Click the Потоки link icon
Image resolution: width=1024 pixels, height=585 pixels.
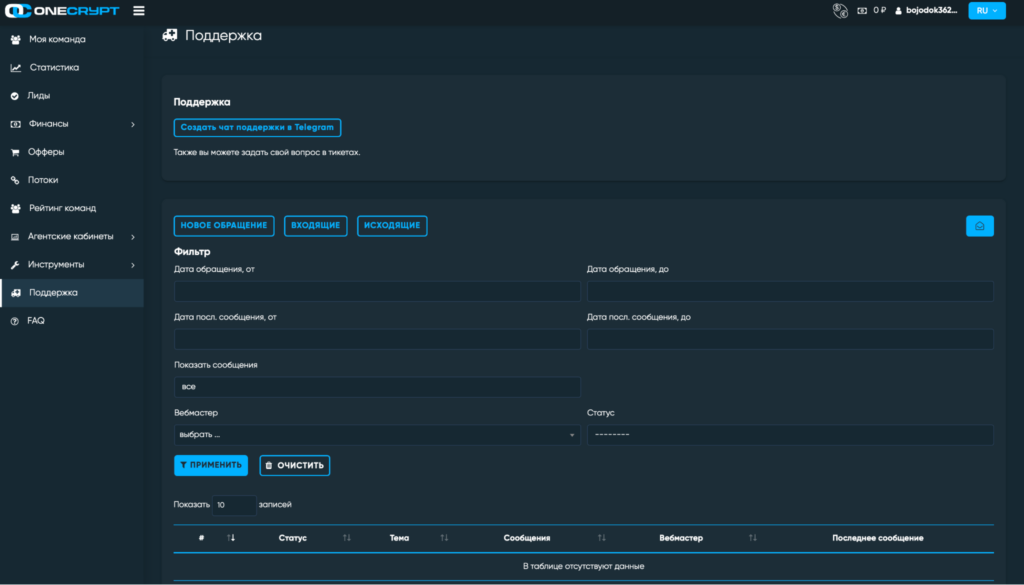[x=14, y=180]
